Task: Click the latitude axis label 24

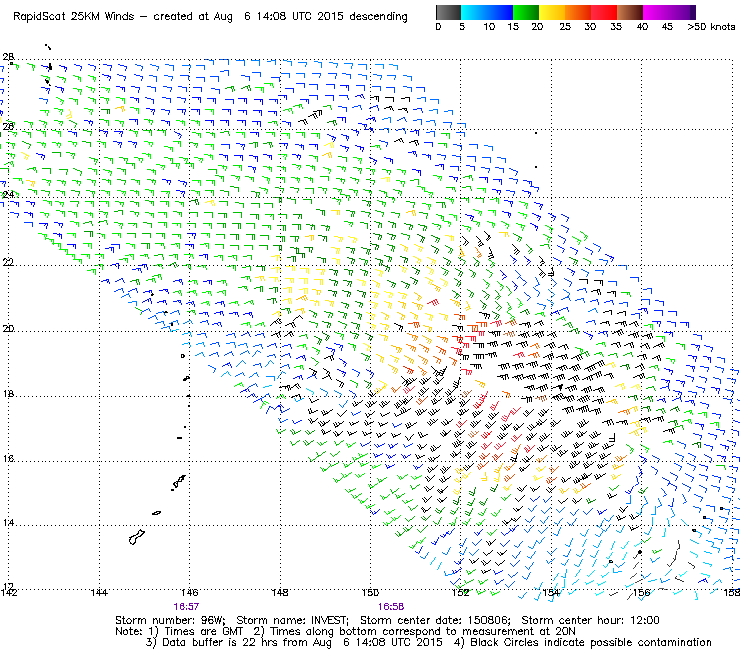Action: coord(8,194)
